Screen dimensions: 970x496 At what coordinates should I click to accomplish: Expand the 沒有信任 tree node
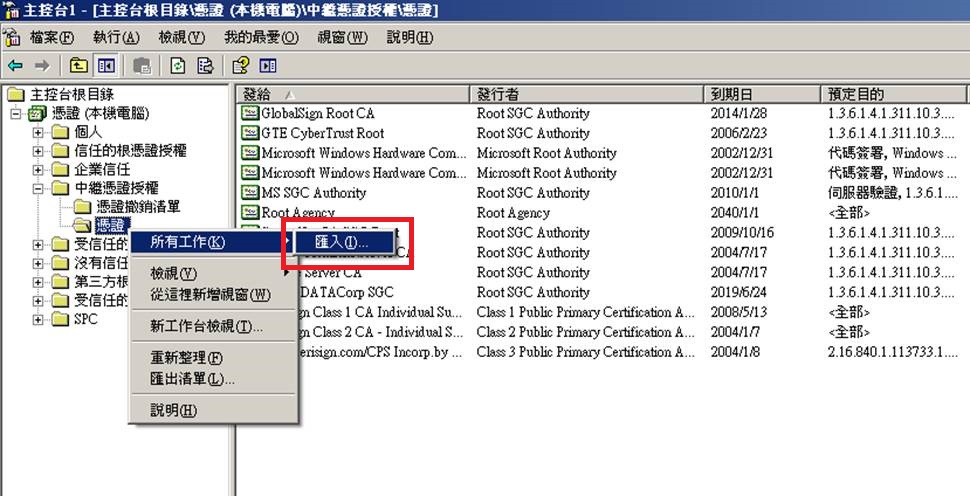pos(38,263)
